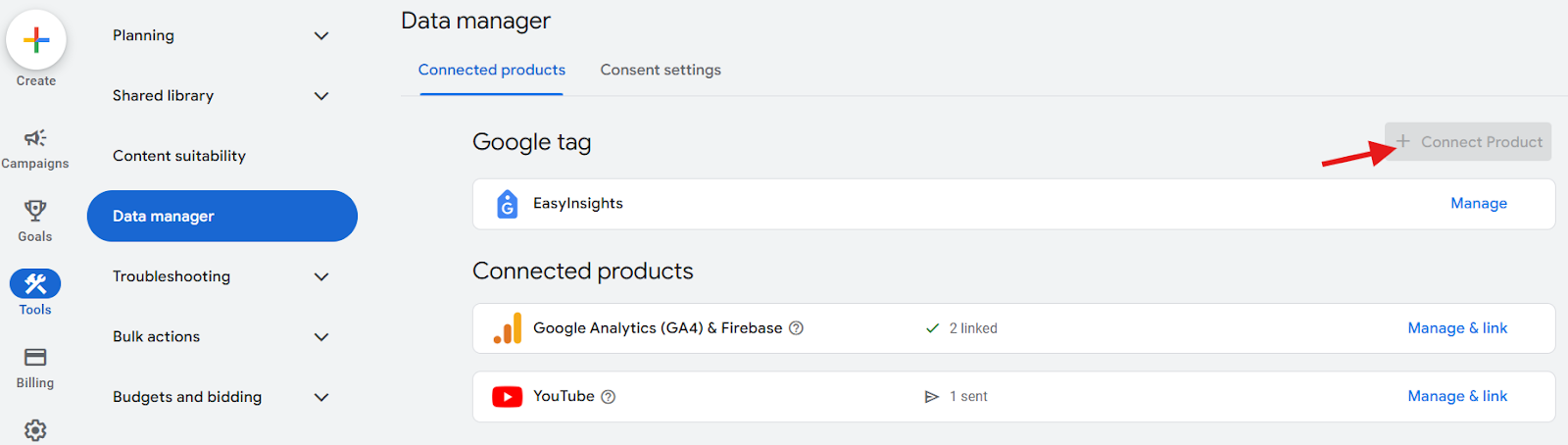Screen dimensions: 1568x445
Task: Click the 2 linked status text
Action: tap(973, 328)
